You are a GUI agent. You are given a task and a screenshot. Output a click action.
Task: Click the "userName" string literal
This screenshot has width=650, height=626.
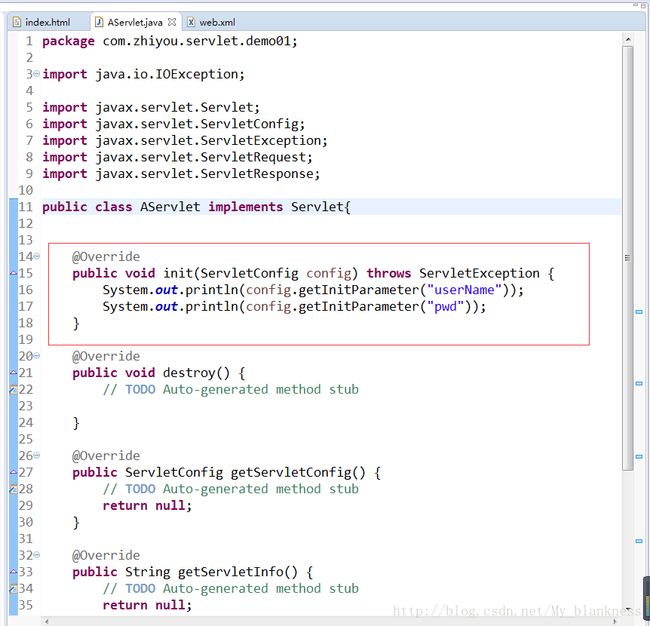pos(464,290)
